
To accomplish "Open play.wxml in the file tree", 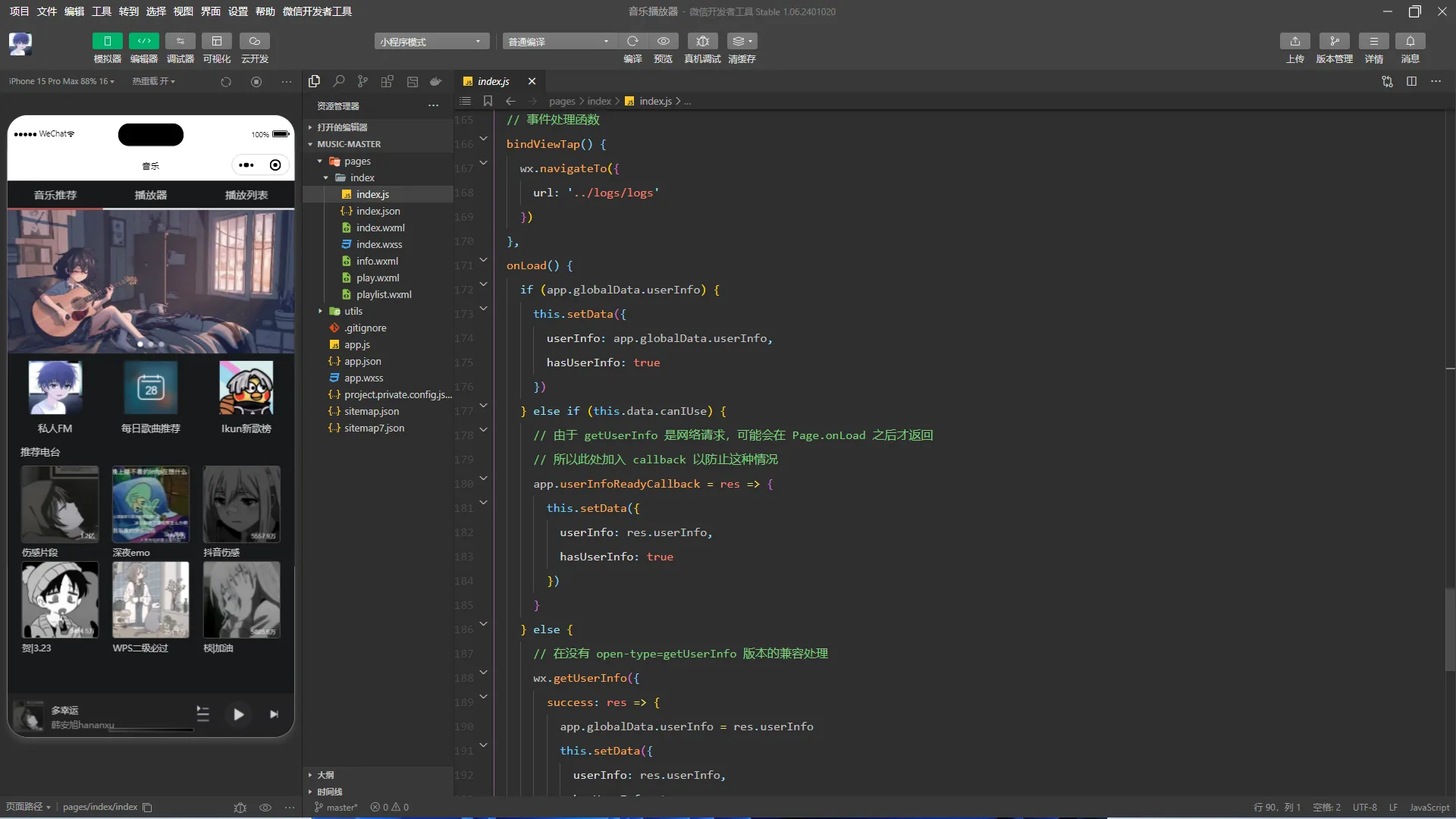I will coord(378,278).
